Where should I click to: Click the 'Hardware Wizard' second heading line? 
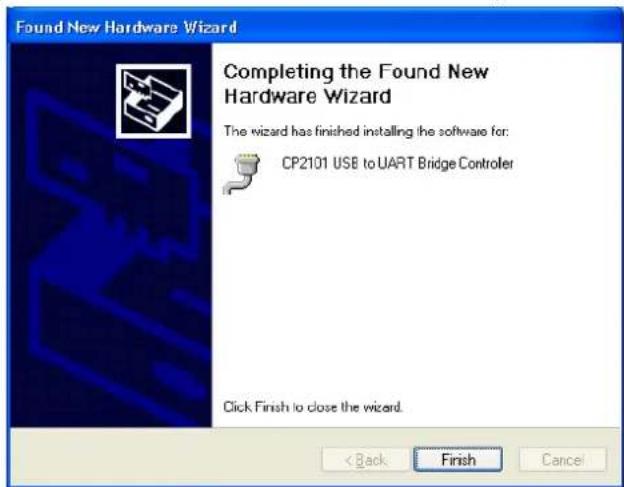[x=307, y=96]
